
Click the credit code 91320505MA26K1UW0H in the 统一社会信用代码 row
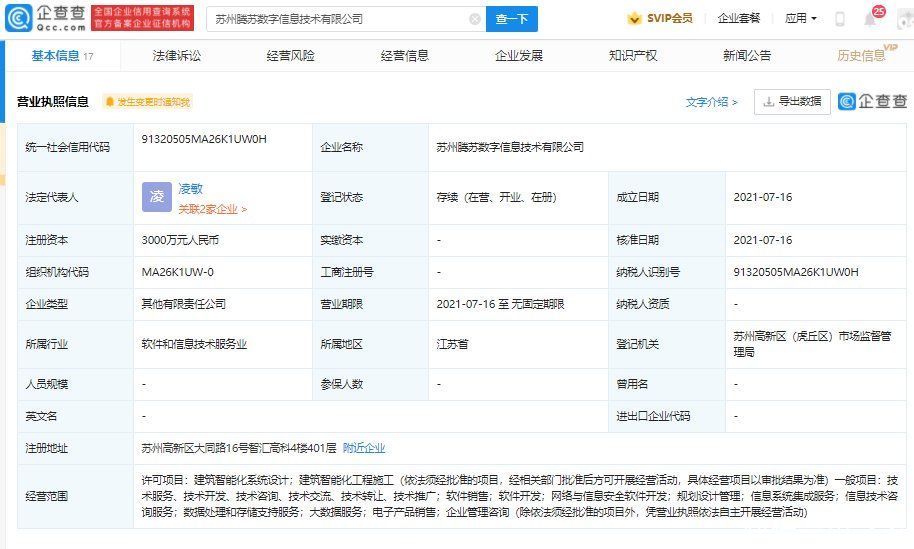click(x=204, y=139)
